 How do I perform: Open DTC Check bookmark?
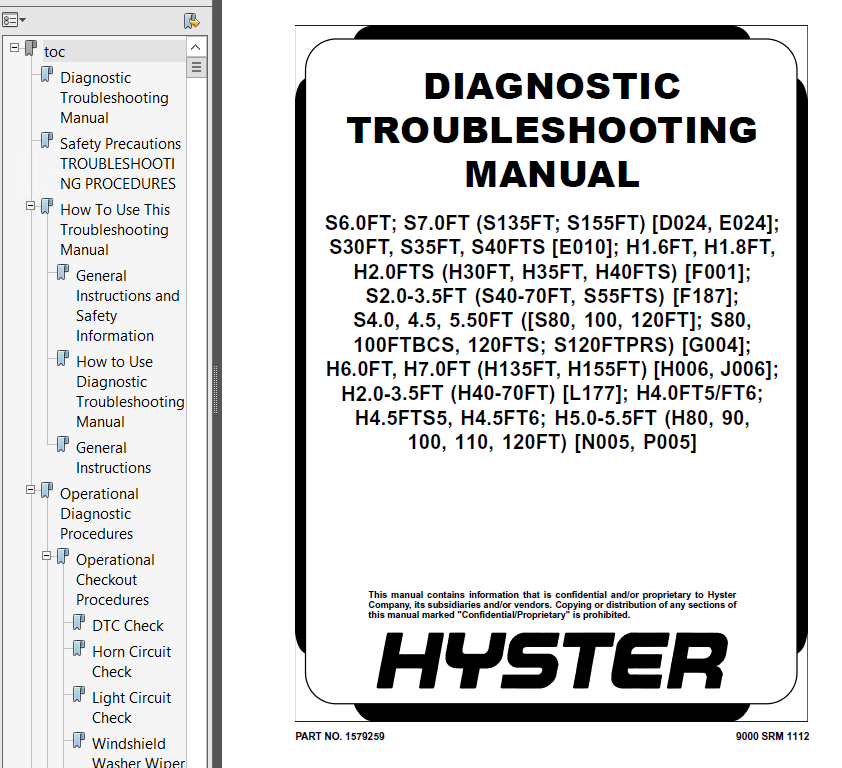128,626
